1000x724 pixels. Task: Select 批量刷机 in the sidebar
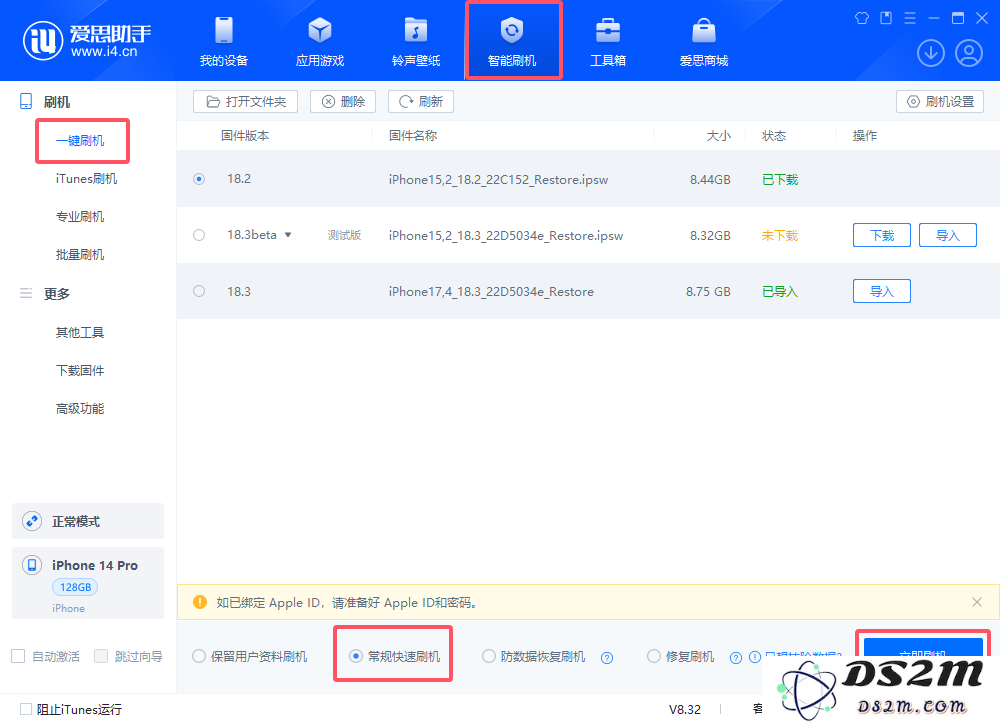point(80,255)
